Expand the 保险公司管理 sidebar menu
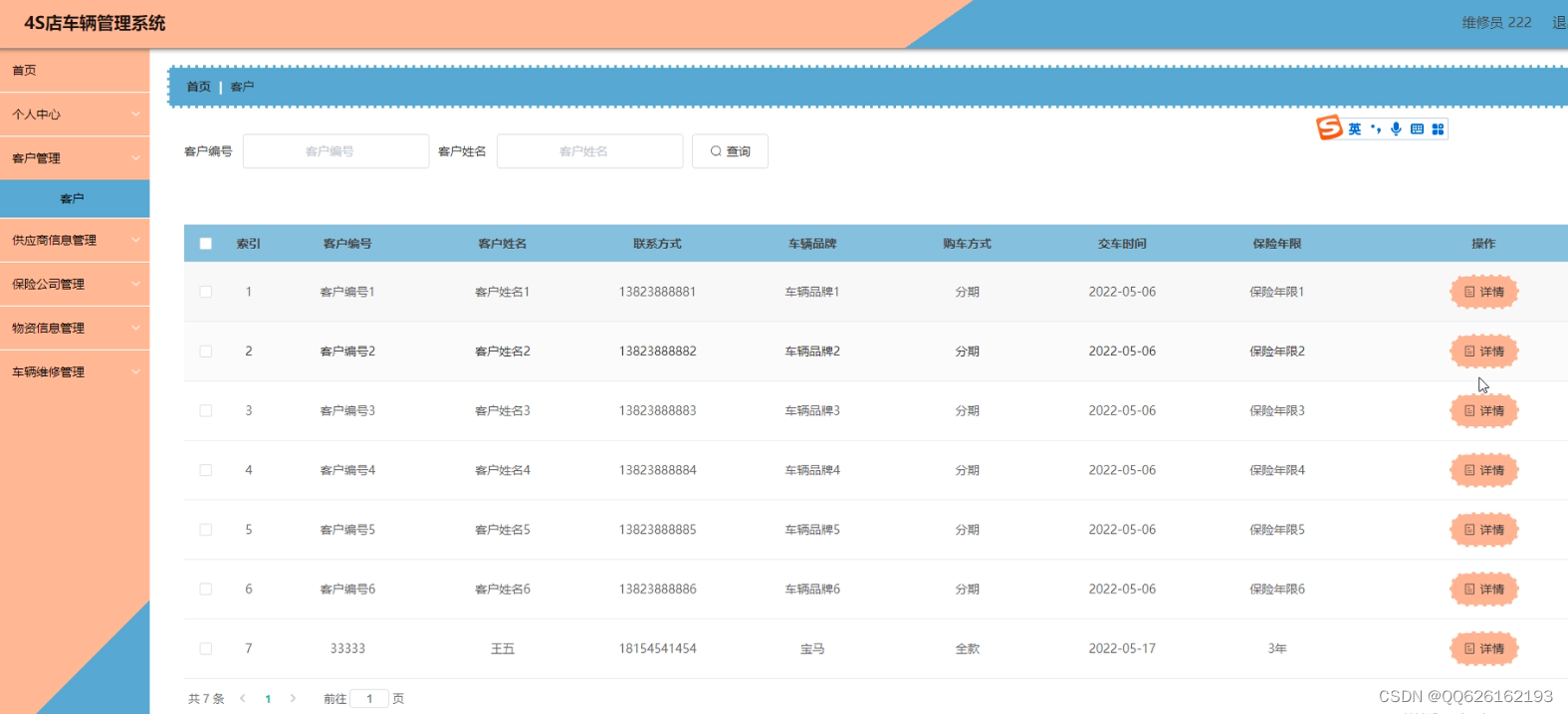 click(75, 284)
